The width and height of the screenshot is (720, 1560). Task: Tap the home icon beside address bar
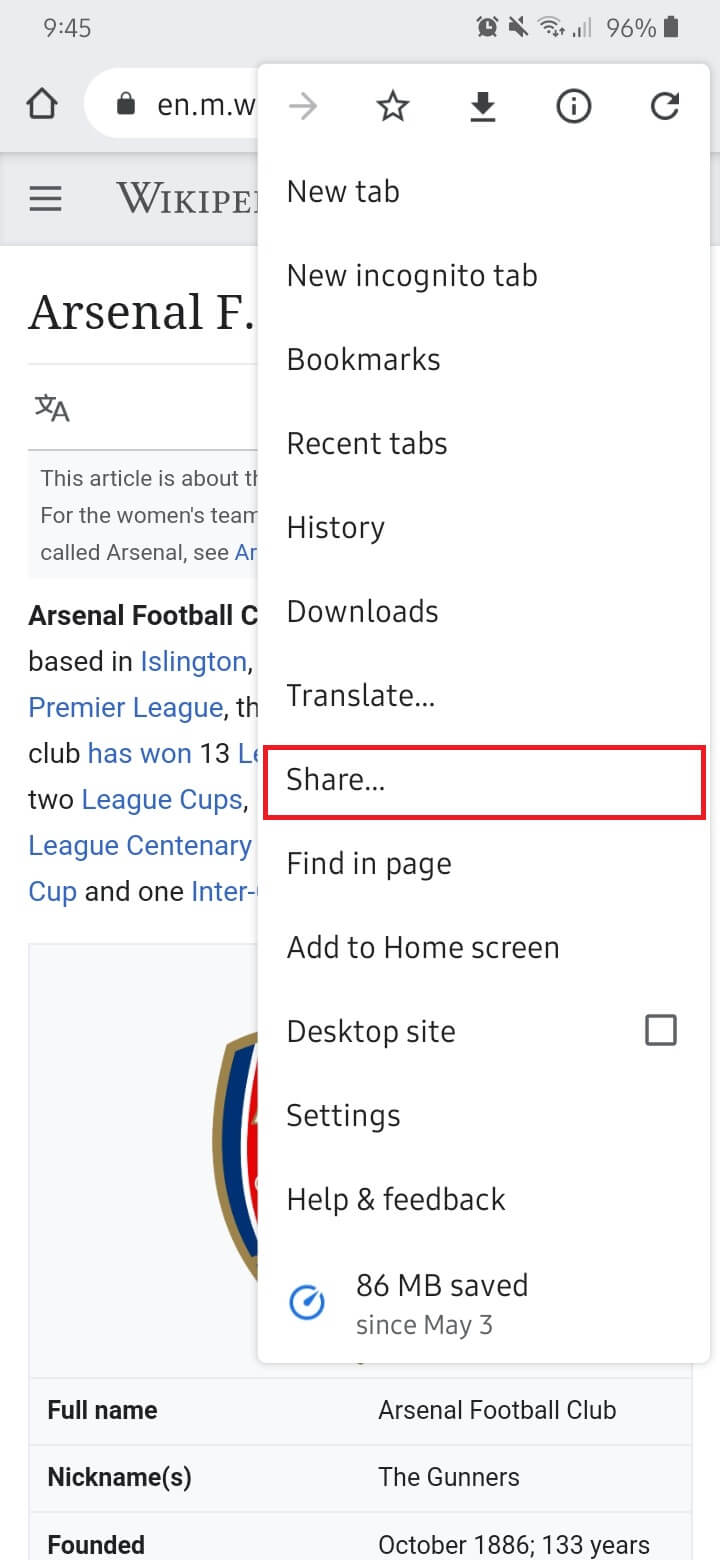42,105
